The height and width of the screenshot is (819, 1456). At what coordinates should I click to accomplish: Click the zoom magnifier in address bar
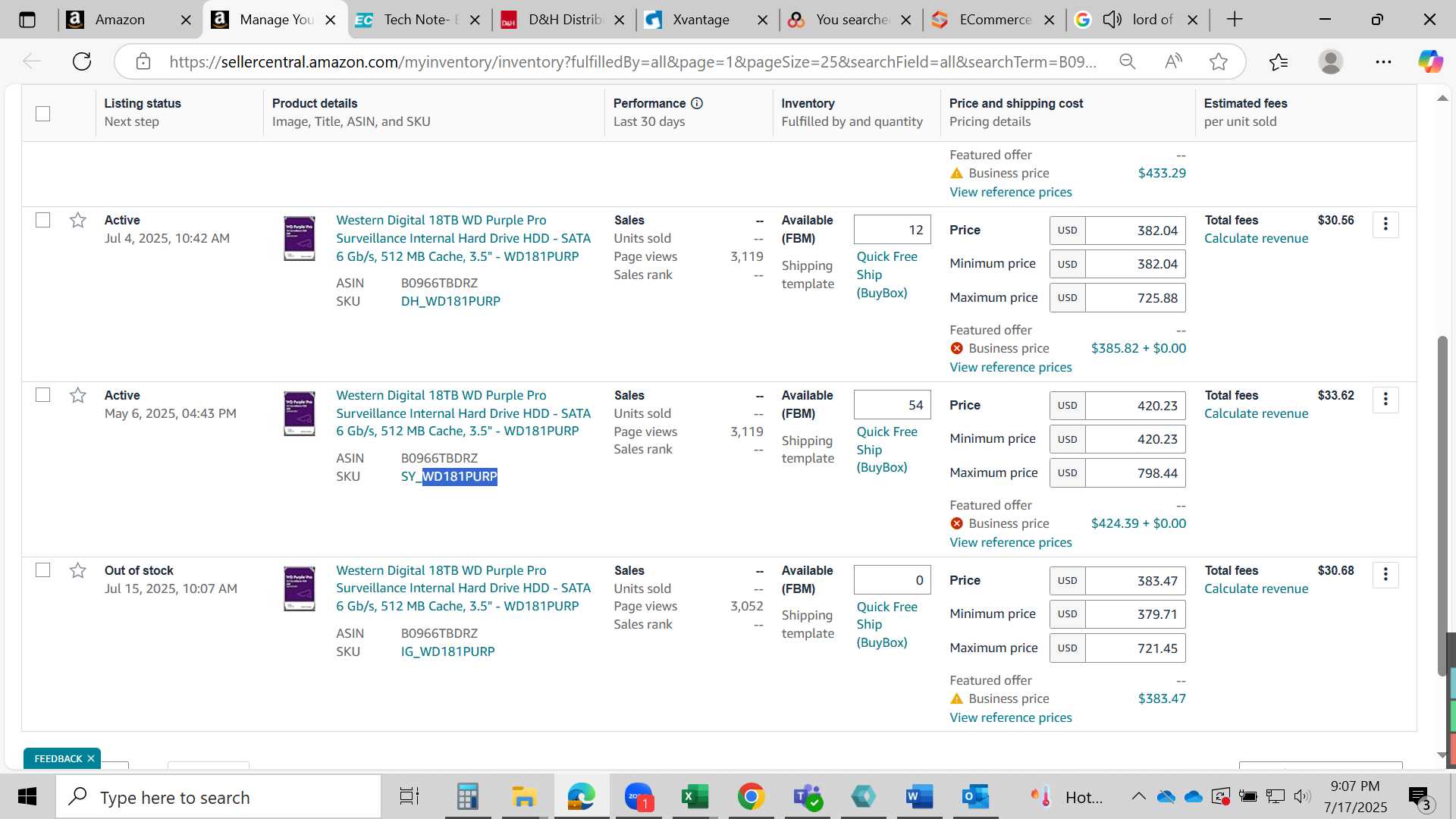[1128, 61]
